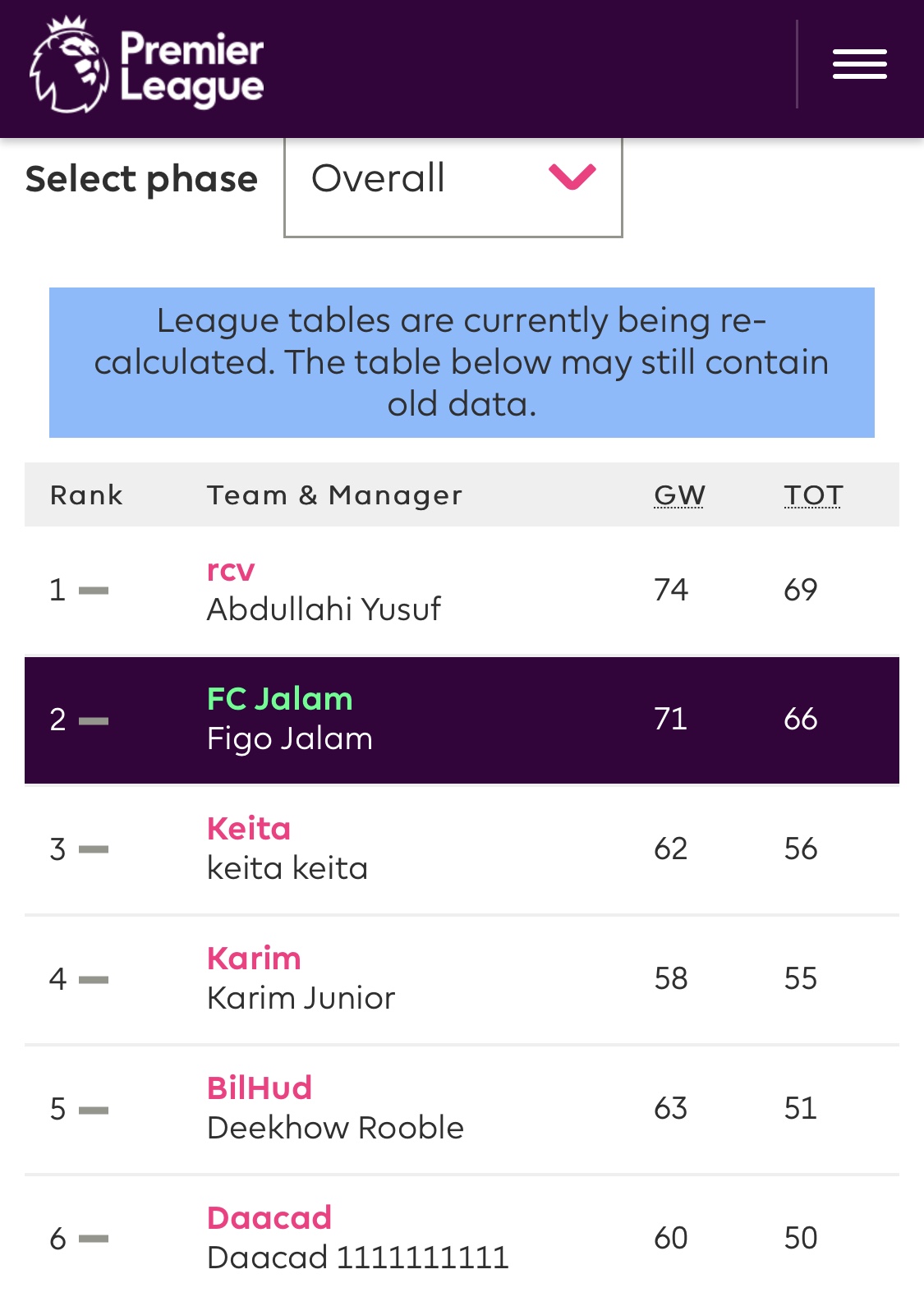Click rank movement indicator for Karim row

[x=94, y=980]
